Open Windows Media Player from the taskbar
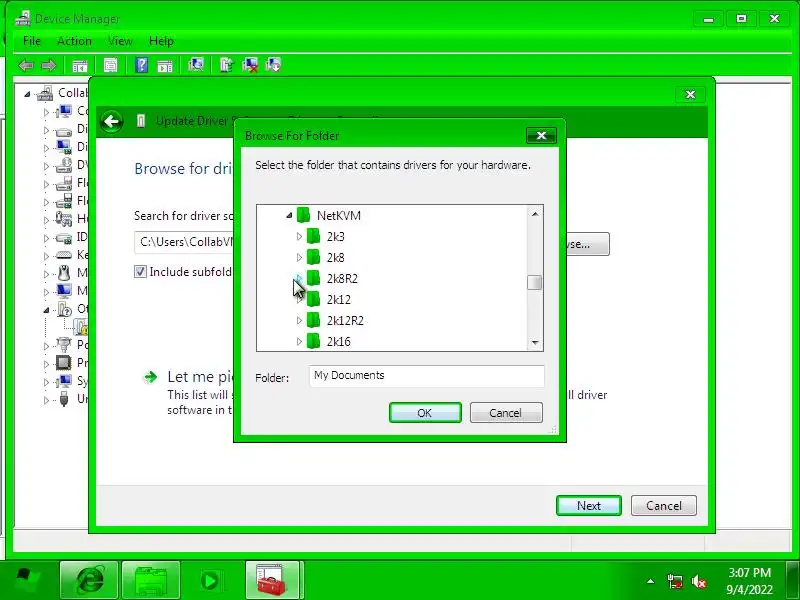The image size is (800, 600). click(209, 581)
